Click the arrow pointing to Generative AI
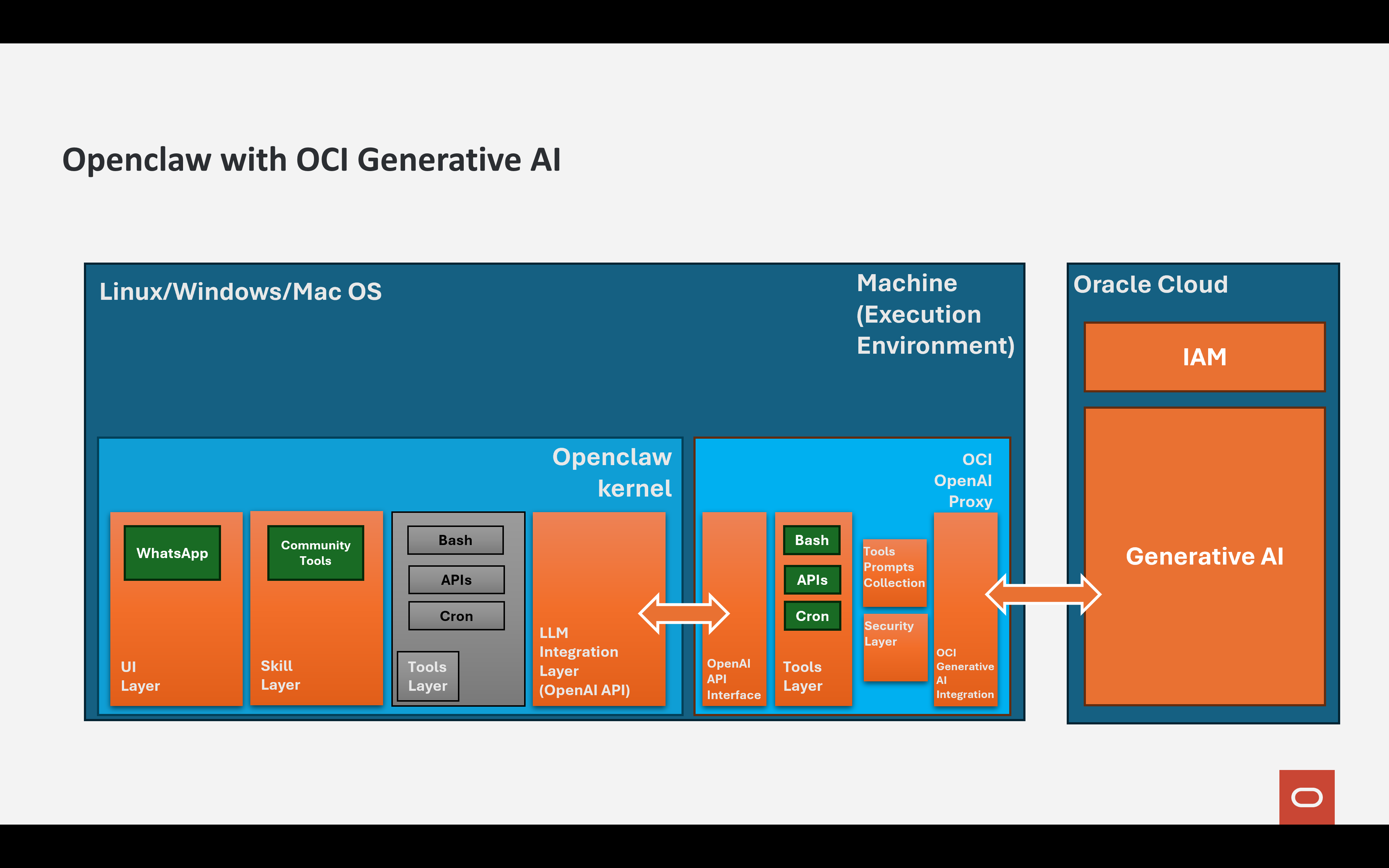This screenshot has width=1389, height=868. (x=1043, y=594)
